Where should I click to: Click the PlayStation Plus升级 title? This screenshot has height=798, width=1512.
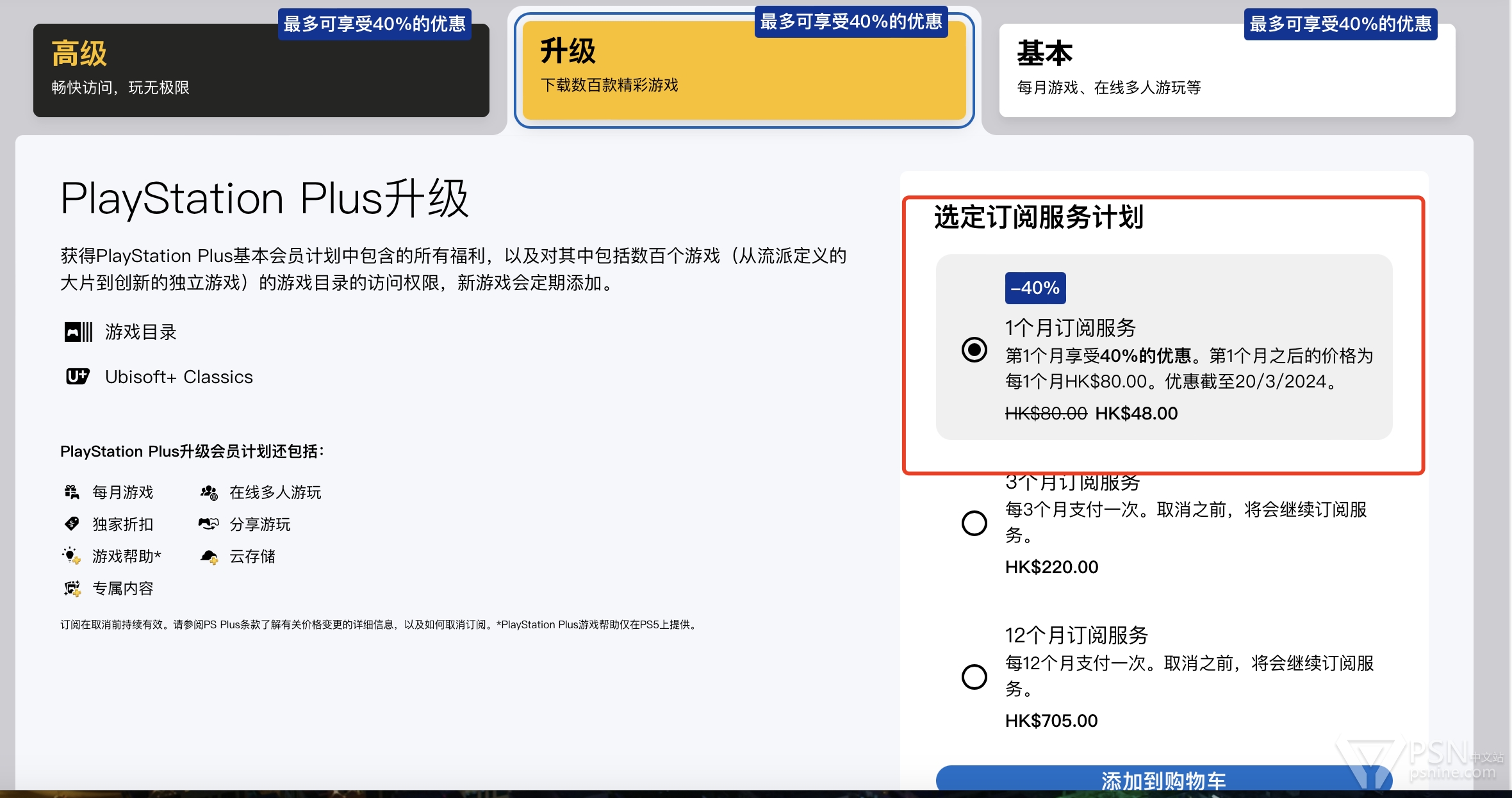coord(265,199)
